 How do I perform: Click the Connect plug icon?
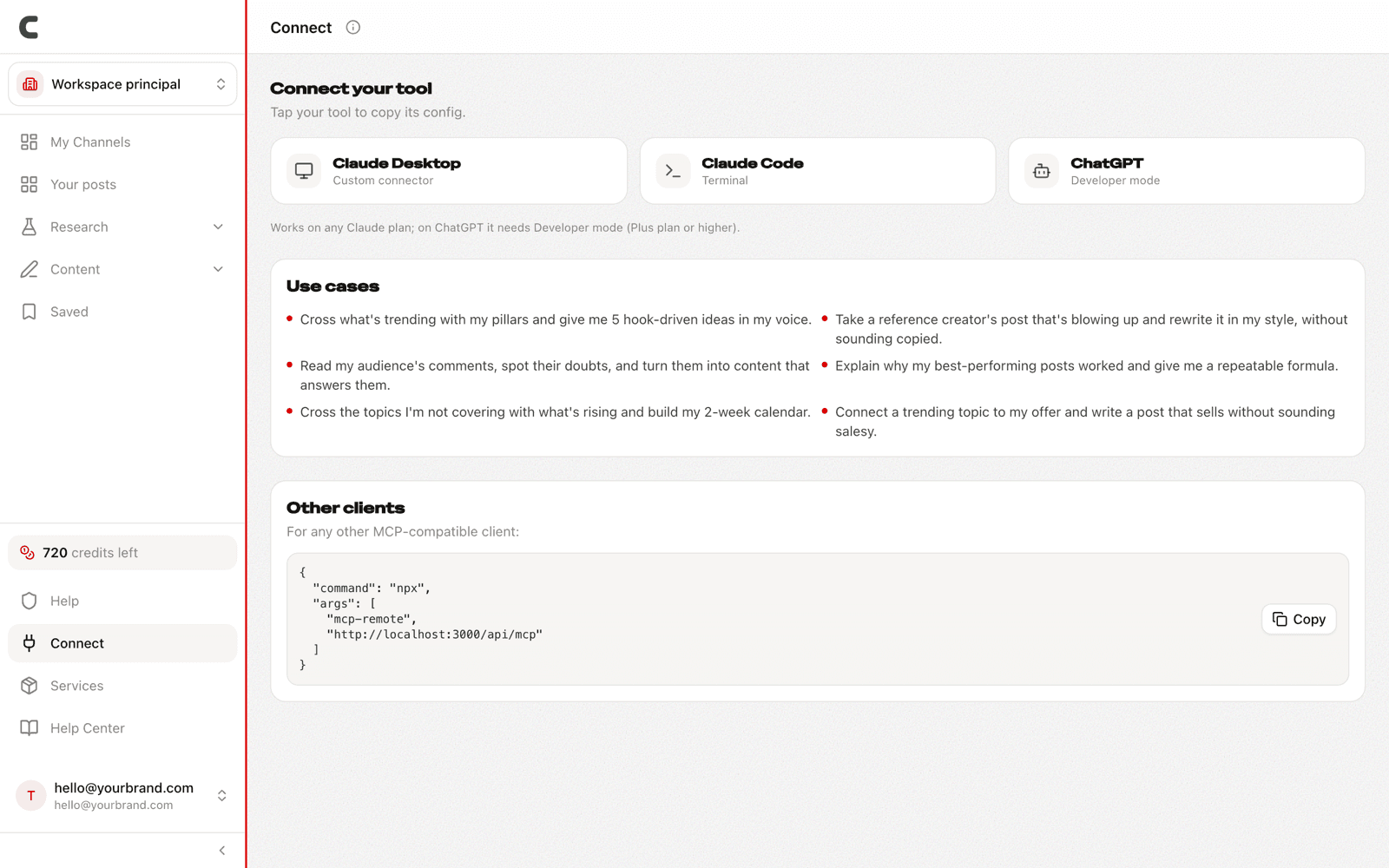[30, 643]
